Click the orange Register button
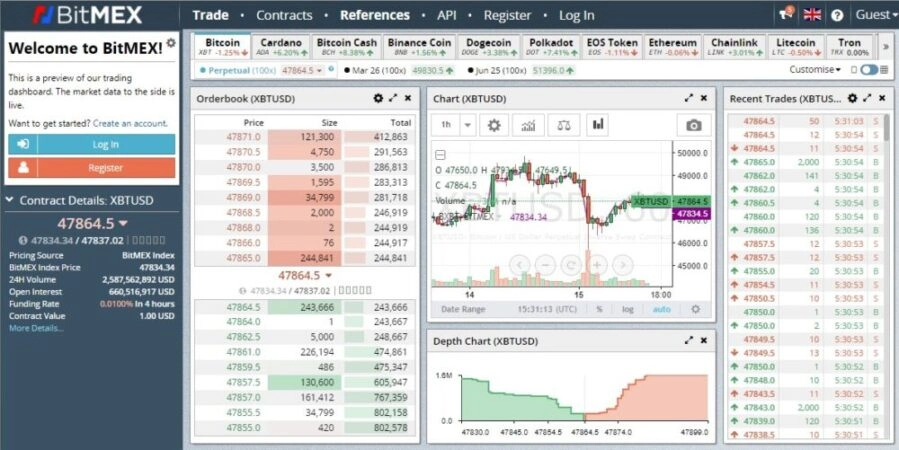899x450 pixels. pos(92,168)
